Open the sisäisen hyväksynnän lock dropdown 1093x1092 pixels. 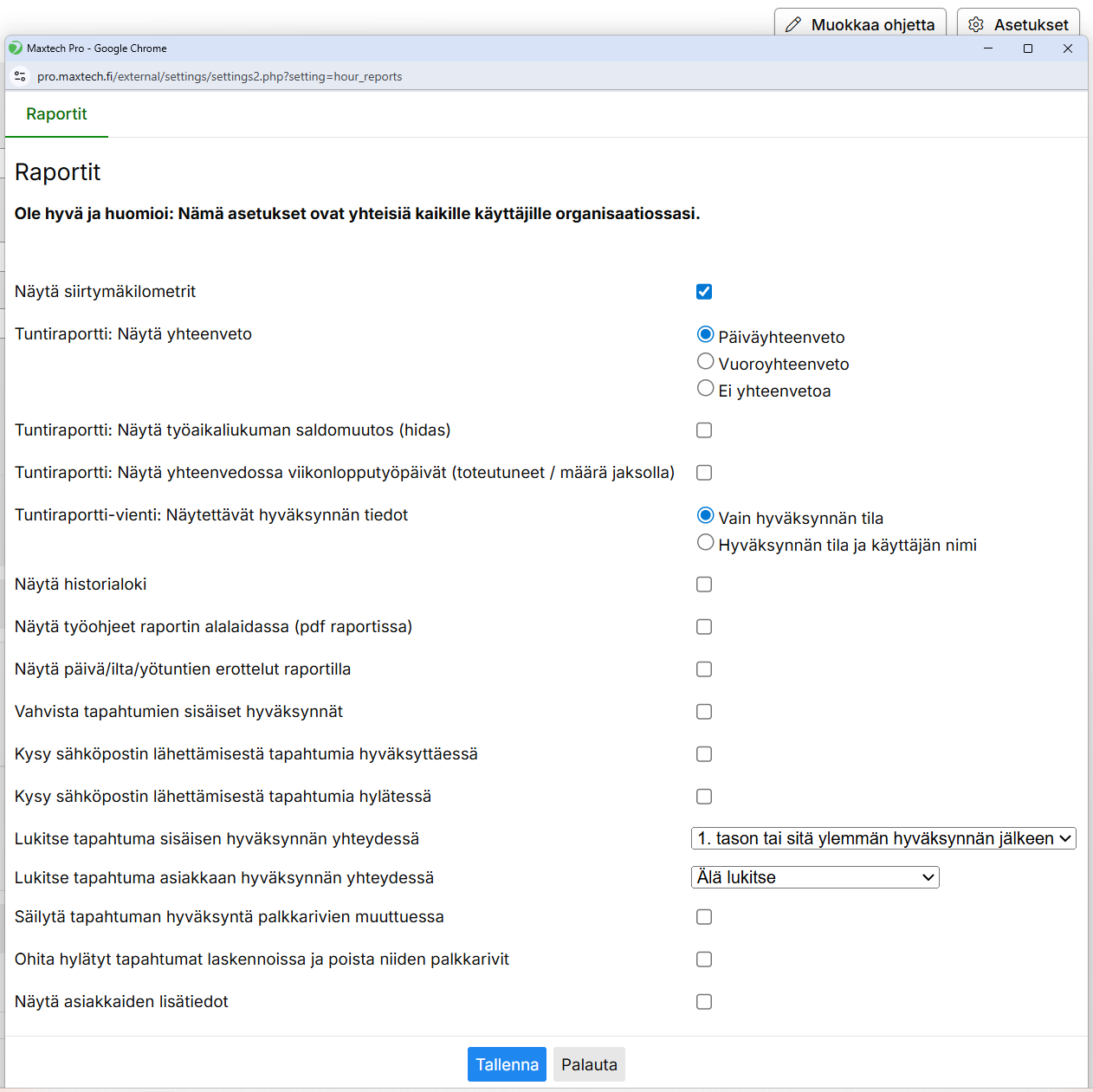pos(883,838)
